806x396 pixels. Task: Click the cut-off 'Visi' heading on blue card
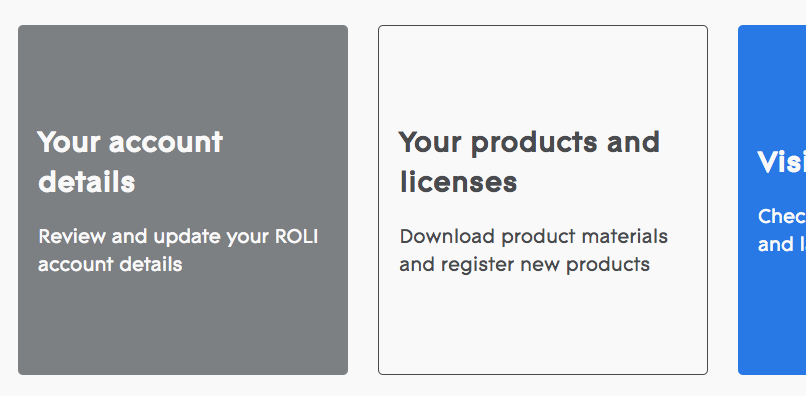pyautogui.click(x=781, y=162)
